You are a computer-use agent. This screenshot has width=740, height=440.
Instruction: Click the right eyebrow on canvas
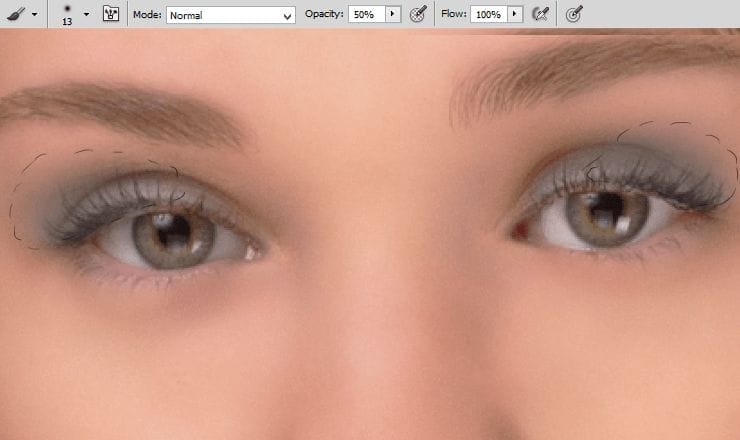[x=590, y=72]
